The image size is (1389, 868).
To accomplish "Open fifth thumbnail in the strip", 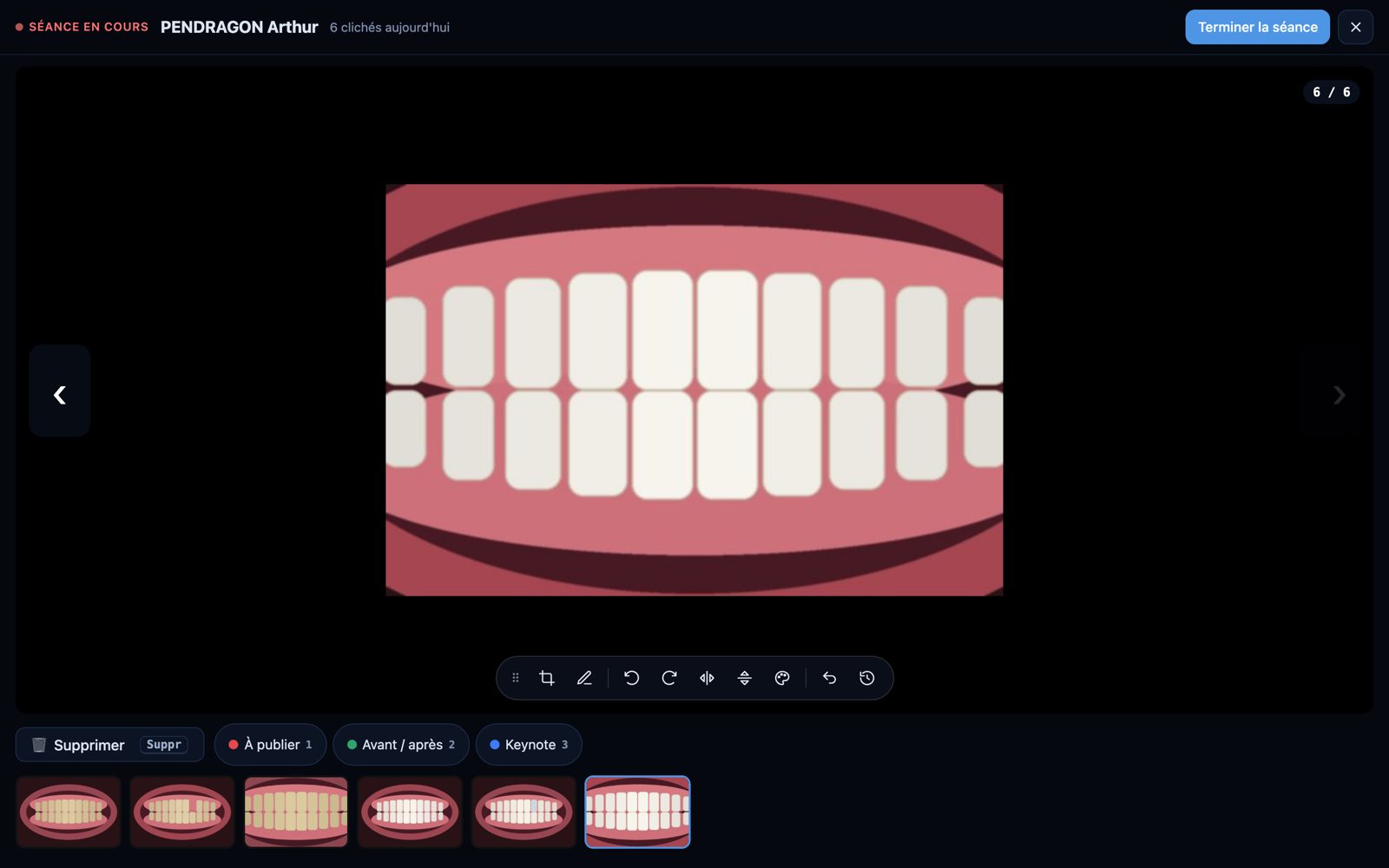I will point(523,812).
